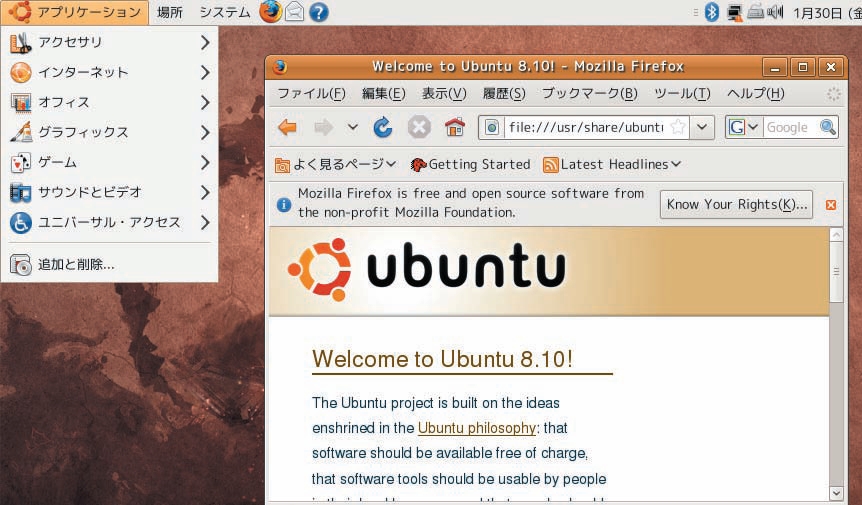The width and height of the screenshot is (862, 505).
Task: Expand the ゲーム submenu
Action: pos(110,162)
